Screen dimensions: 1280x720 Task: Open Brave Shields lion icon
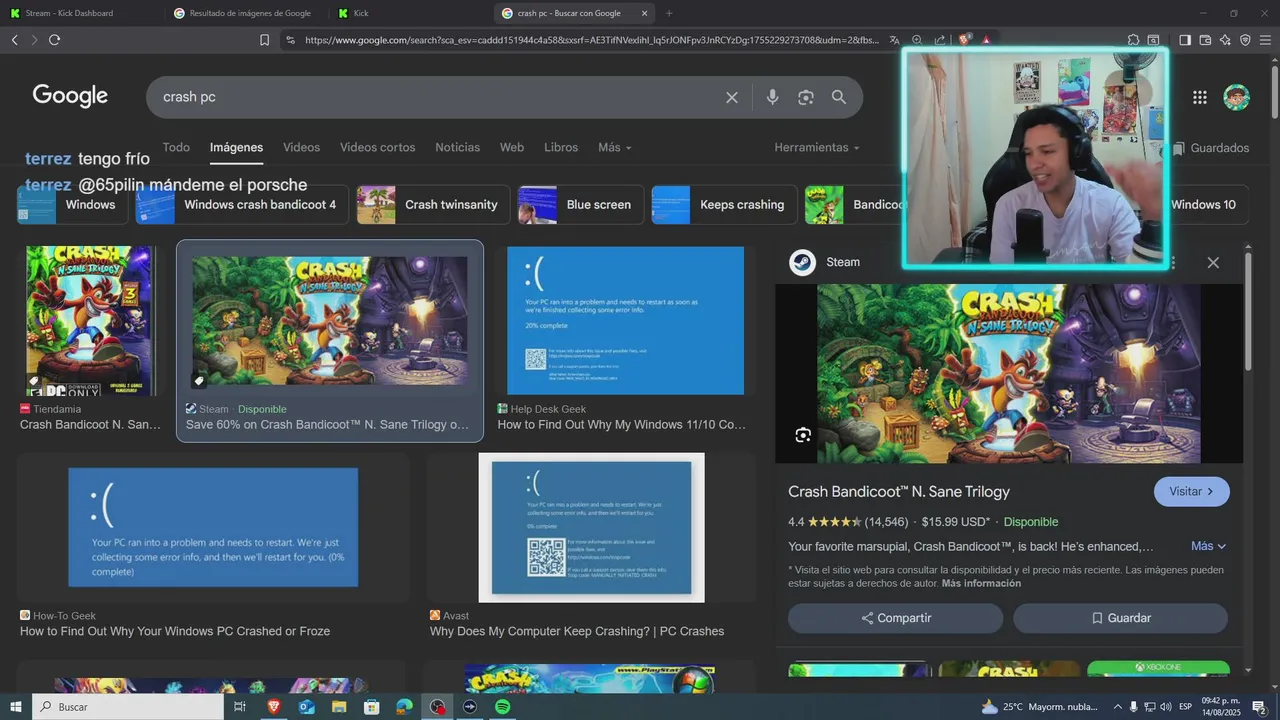pos(964,40)
